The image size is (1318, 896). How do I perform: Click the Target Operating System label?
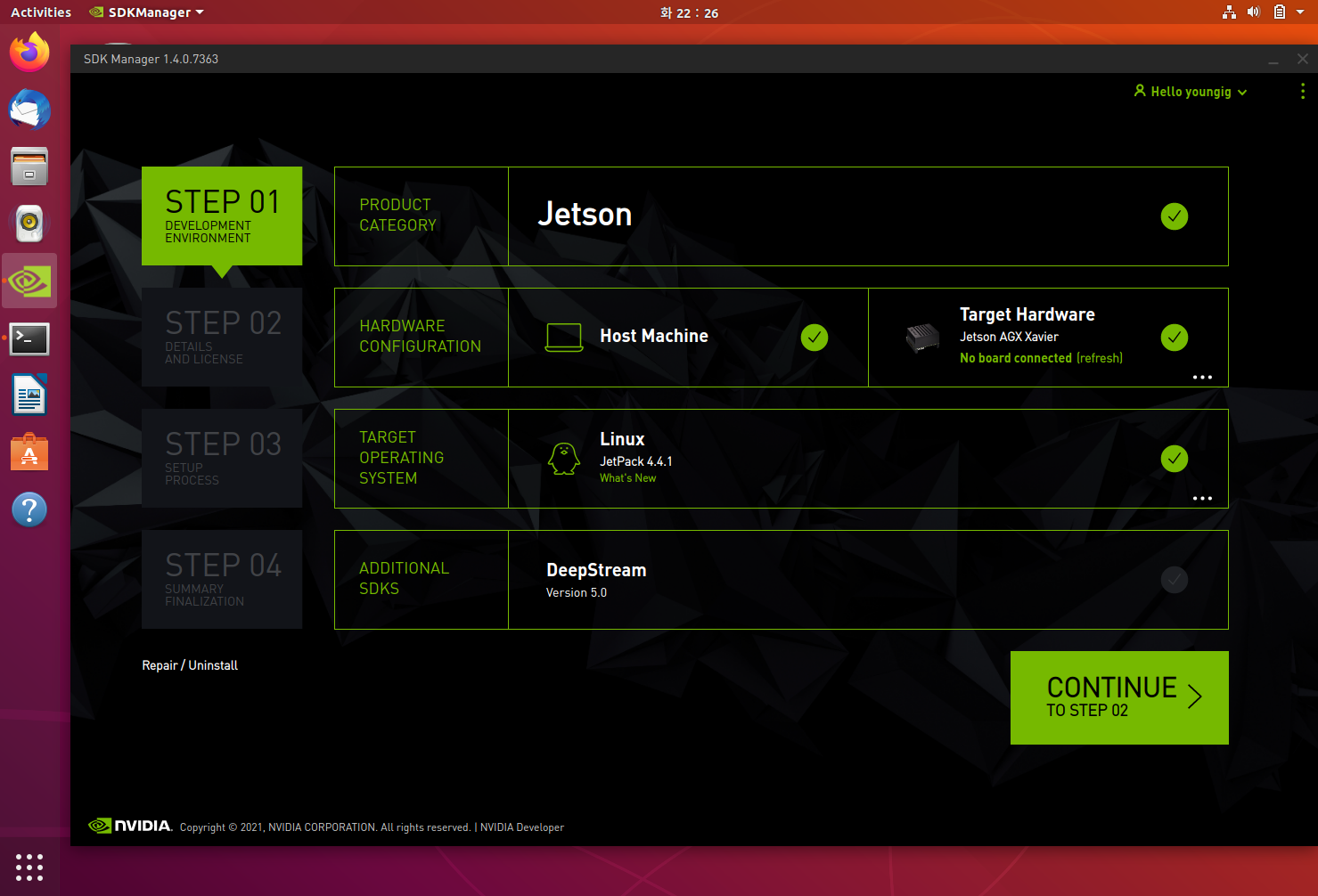click(401, 458)
